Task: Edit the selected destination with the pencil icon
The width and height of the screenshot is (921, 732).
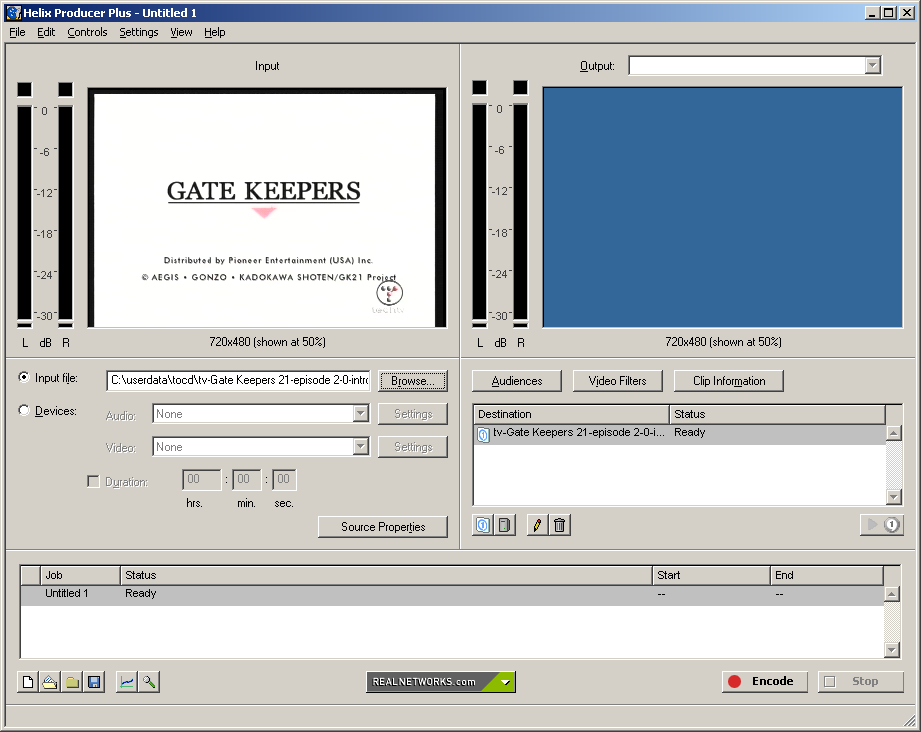Action: [537, 525]
